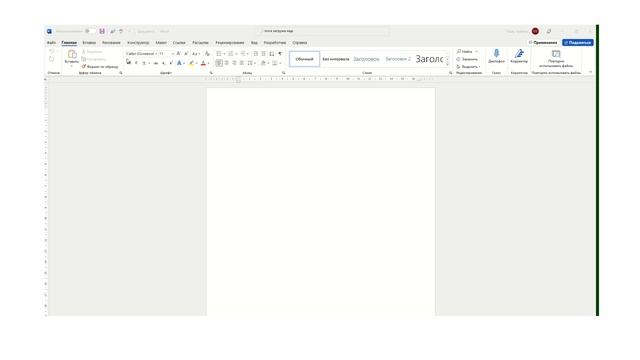Open the Рецензирование ribbon tab
This screenshot has height=360, width=640.
point(230,42)
